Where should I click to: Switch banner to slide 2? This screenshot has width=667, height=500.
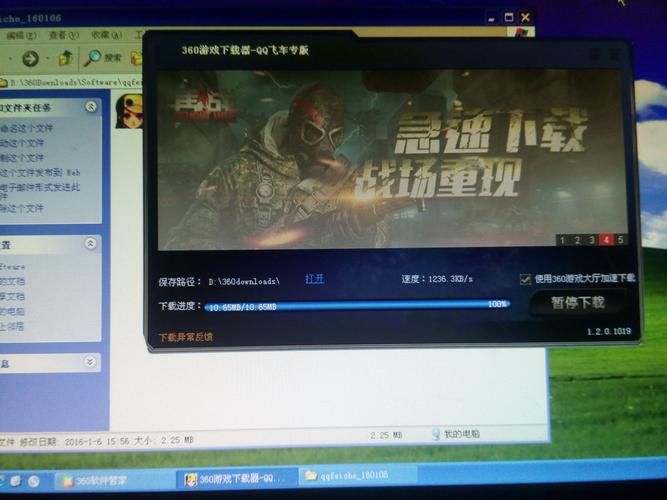click(577, 240)
